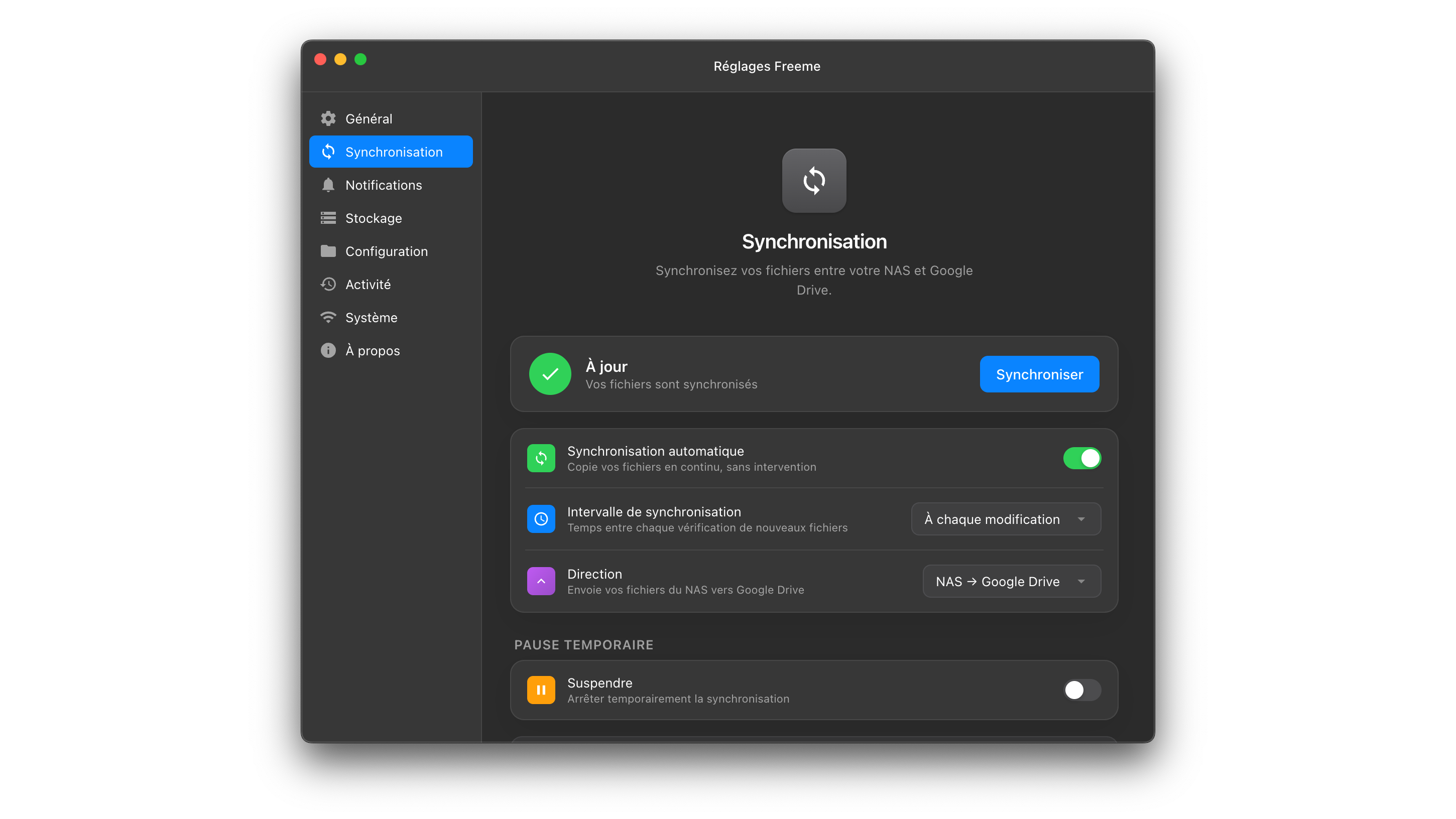Click the purple Direction arrow icon
Image resolution: width=1456 pixels, height=819 pixels.
point(541,581)
